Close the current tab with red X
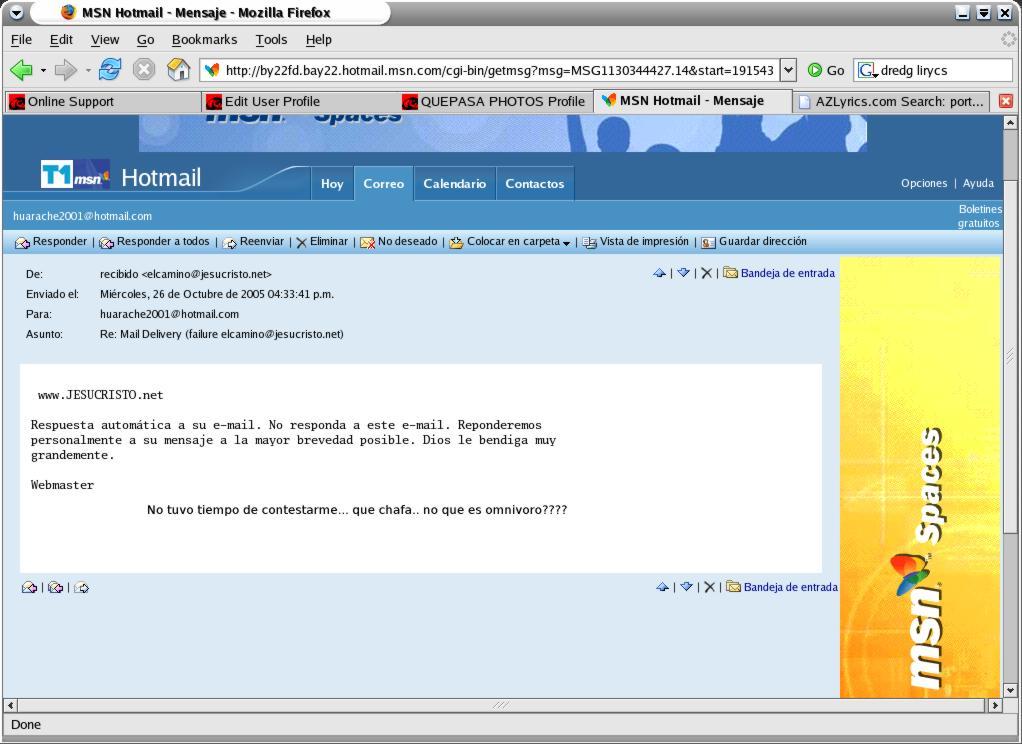 pos(1006,101)
